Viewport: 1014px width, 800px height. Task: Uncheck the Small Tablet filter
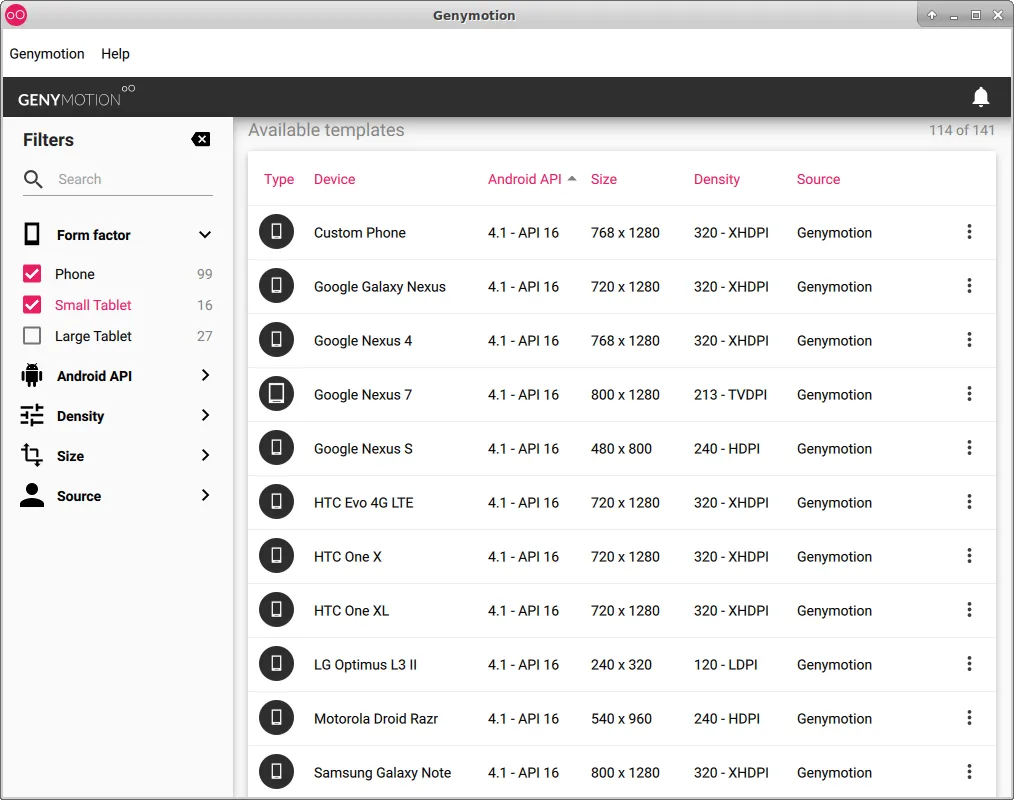[32, 305]
